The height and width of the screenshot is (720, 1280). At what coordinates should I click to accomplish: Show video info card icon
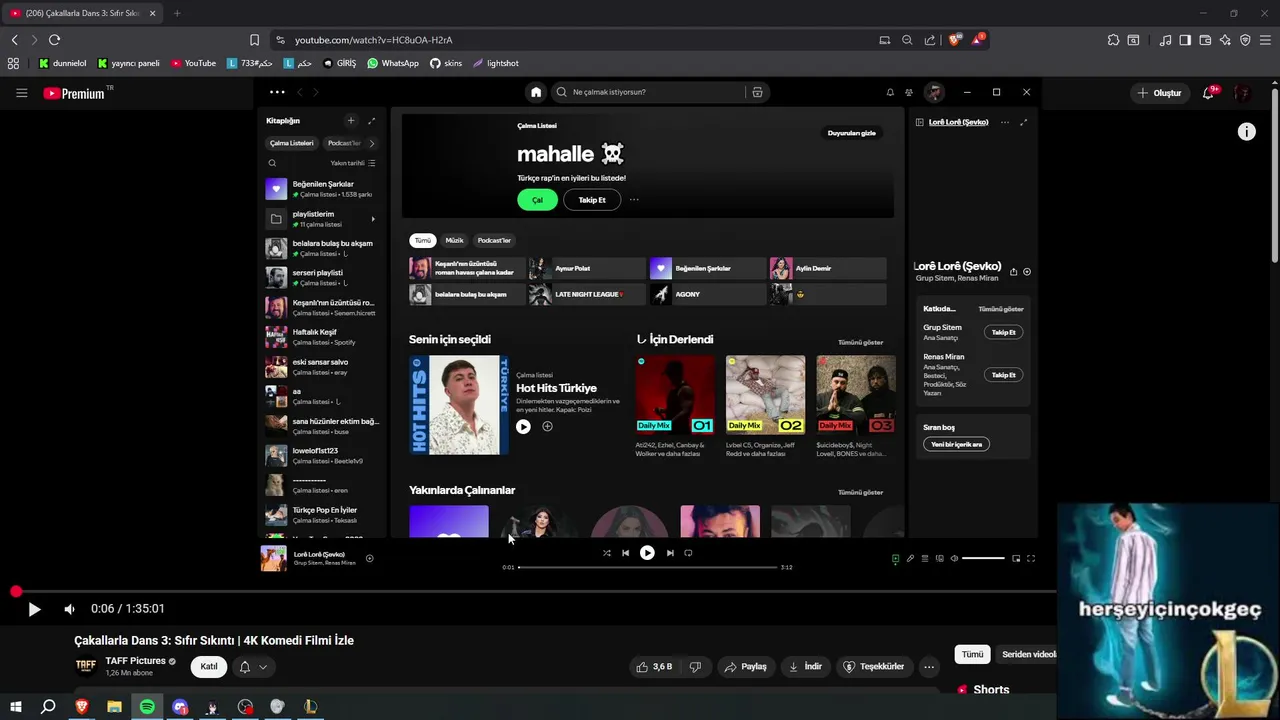click(1246, 131)
